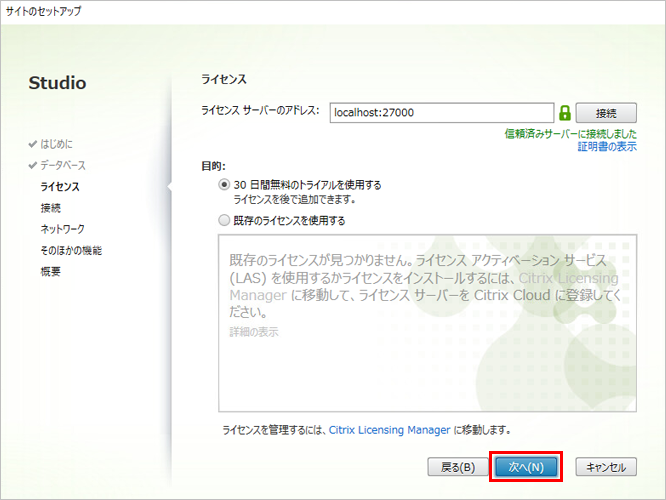Open the ネットワーク step in sidebar
The width and height of the screenshot is (666, 500).
pyautogui.click(x=62, y=229)
